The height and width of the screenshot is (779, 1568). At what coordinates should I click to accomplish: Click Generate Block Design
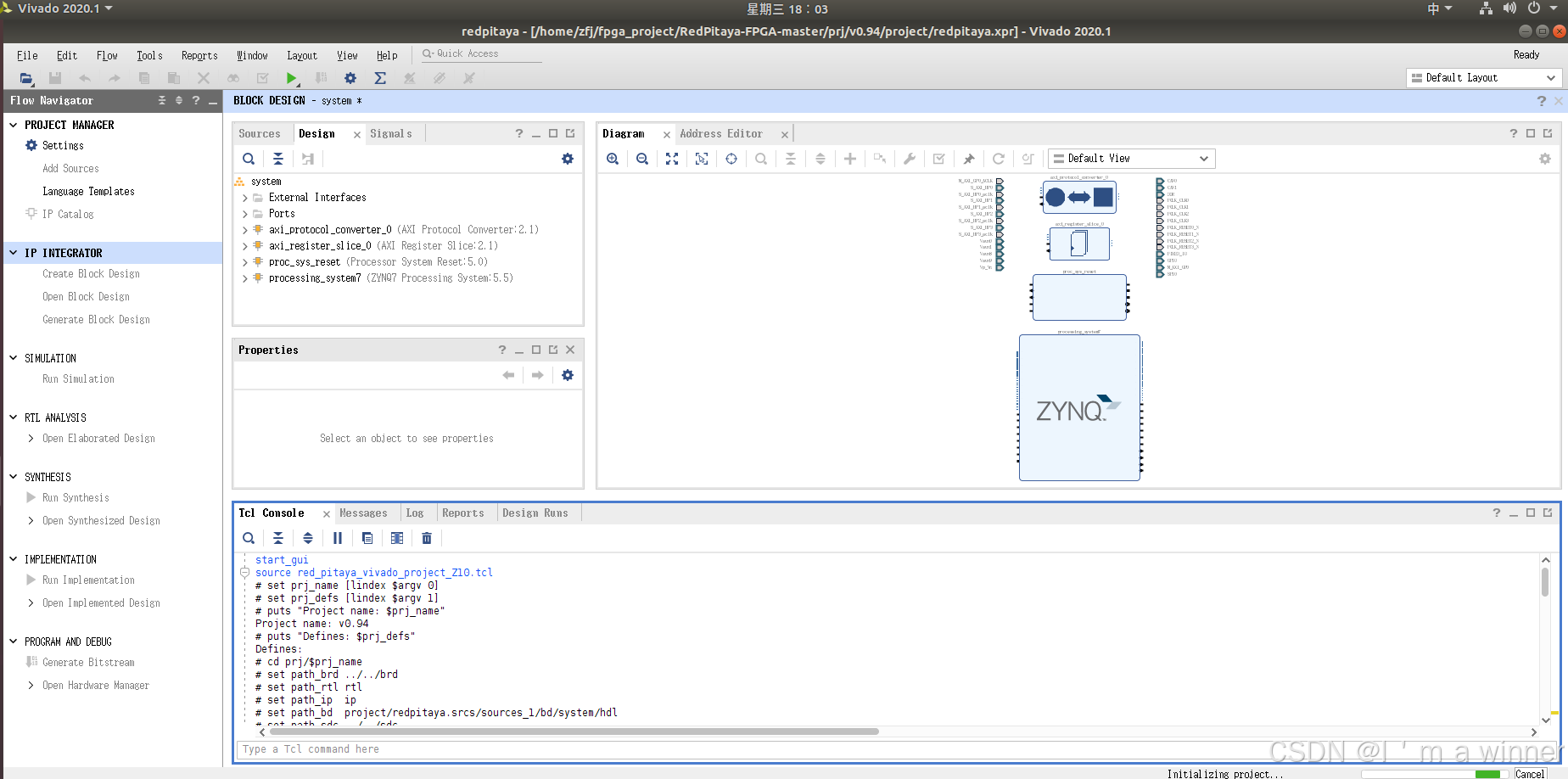click(96, 320)
